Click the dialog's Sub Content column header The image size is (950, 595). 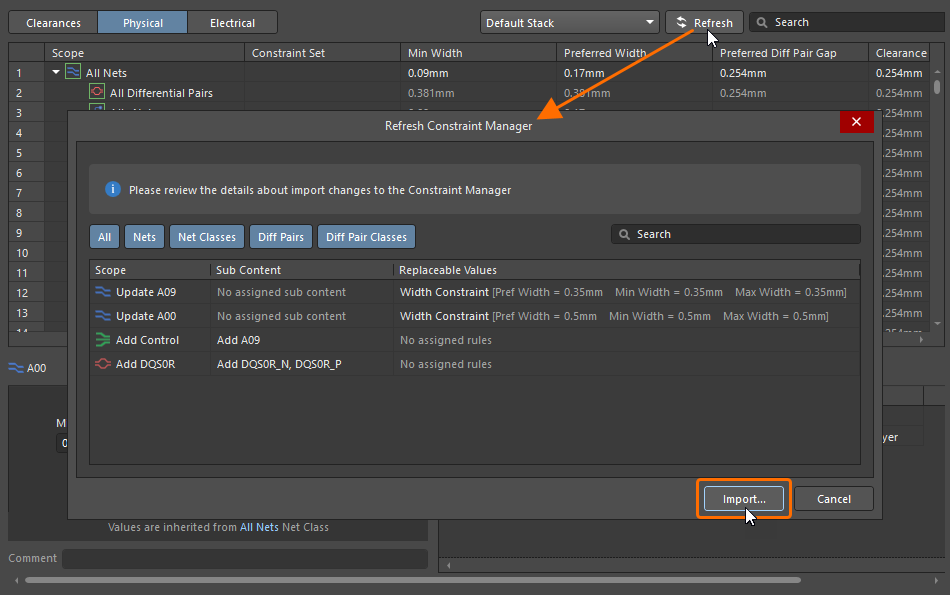tap(301, 270)
